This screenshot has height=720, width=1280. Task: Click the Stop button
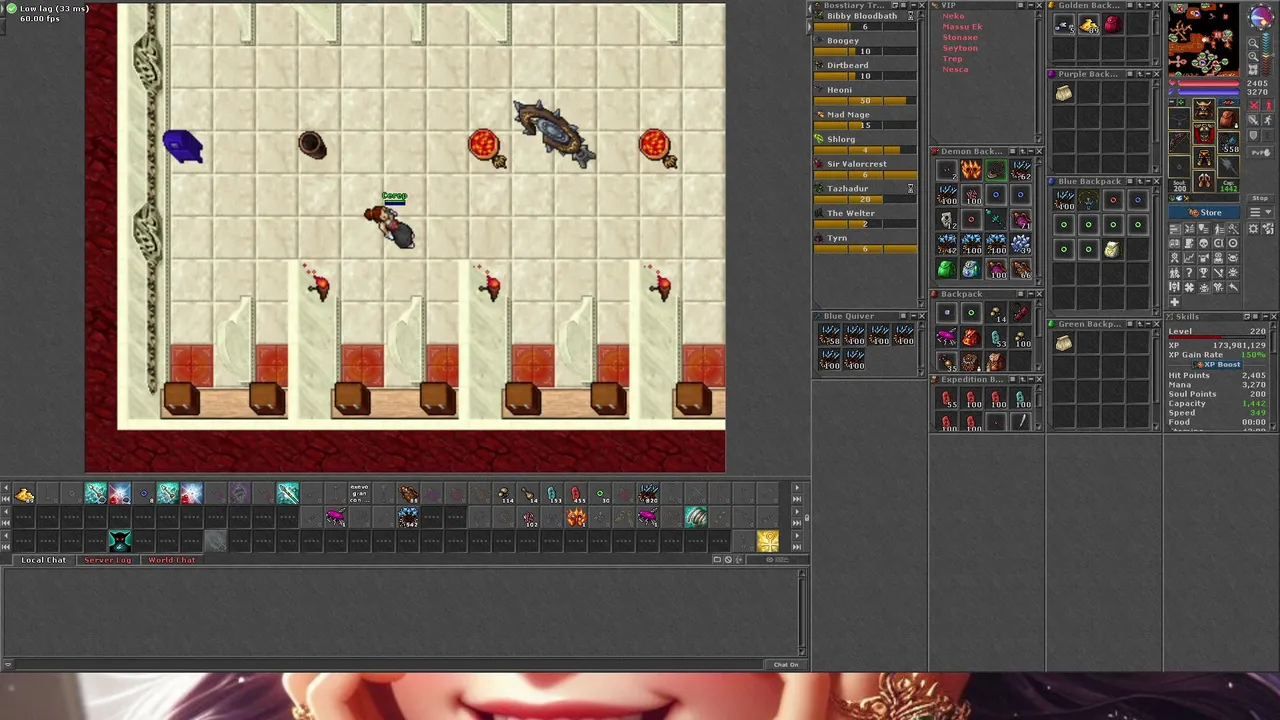tap(1260, 198)
